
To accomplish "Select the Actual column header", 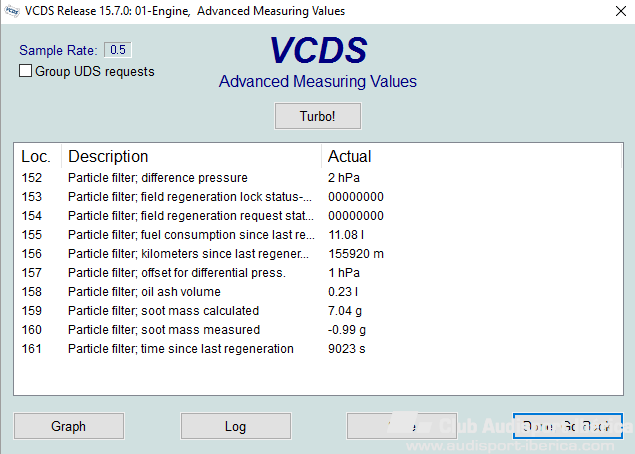I will 471,156.
